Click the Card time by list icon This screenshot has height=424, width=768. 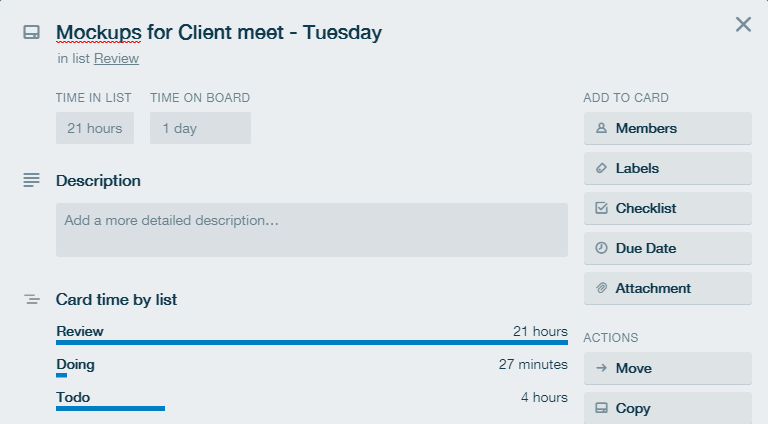click(x=32, y=299)
